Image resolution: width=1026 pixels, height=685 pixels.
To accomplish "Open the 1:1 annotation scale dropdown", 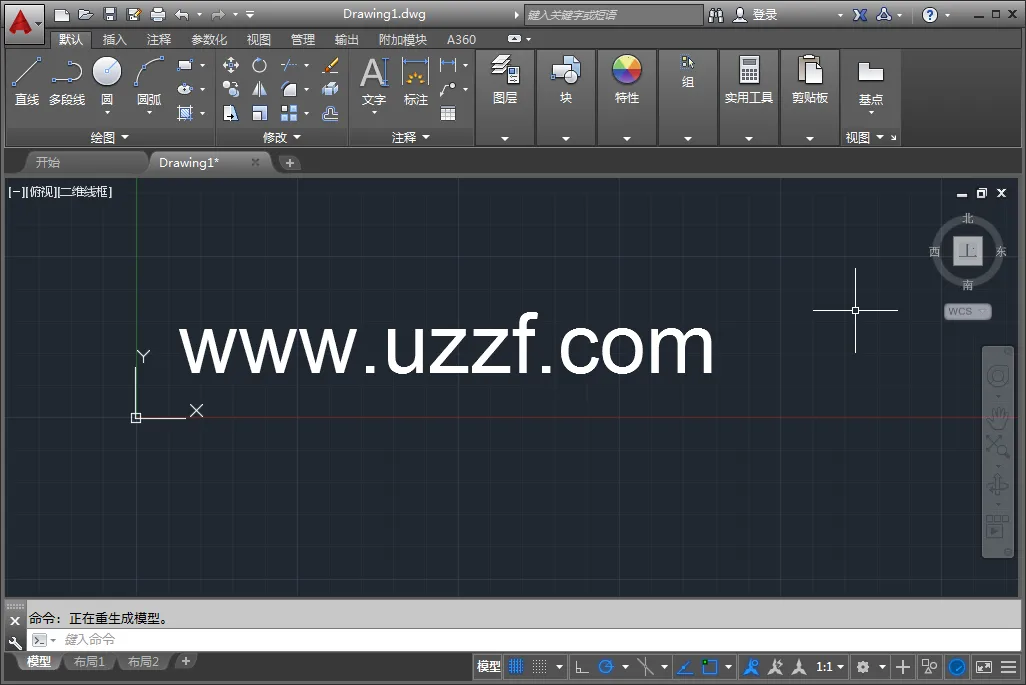I will (830, 667).
